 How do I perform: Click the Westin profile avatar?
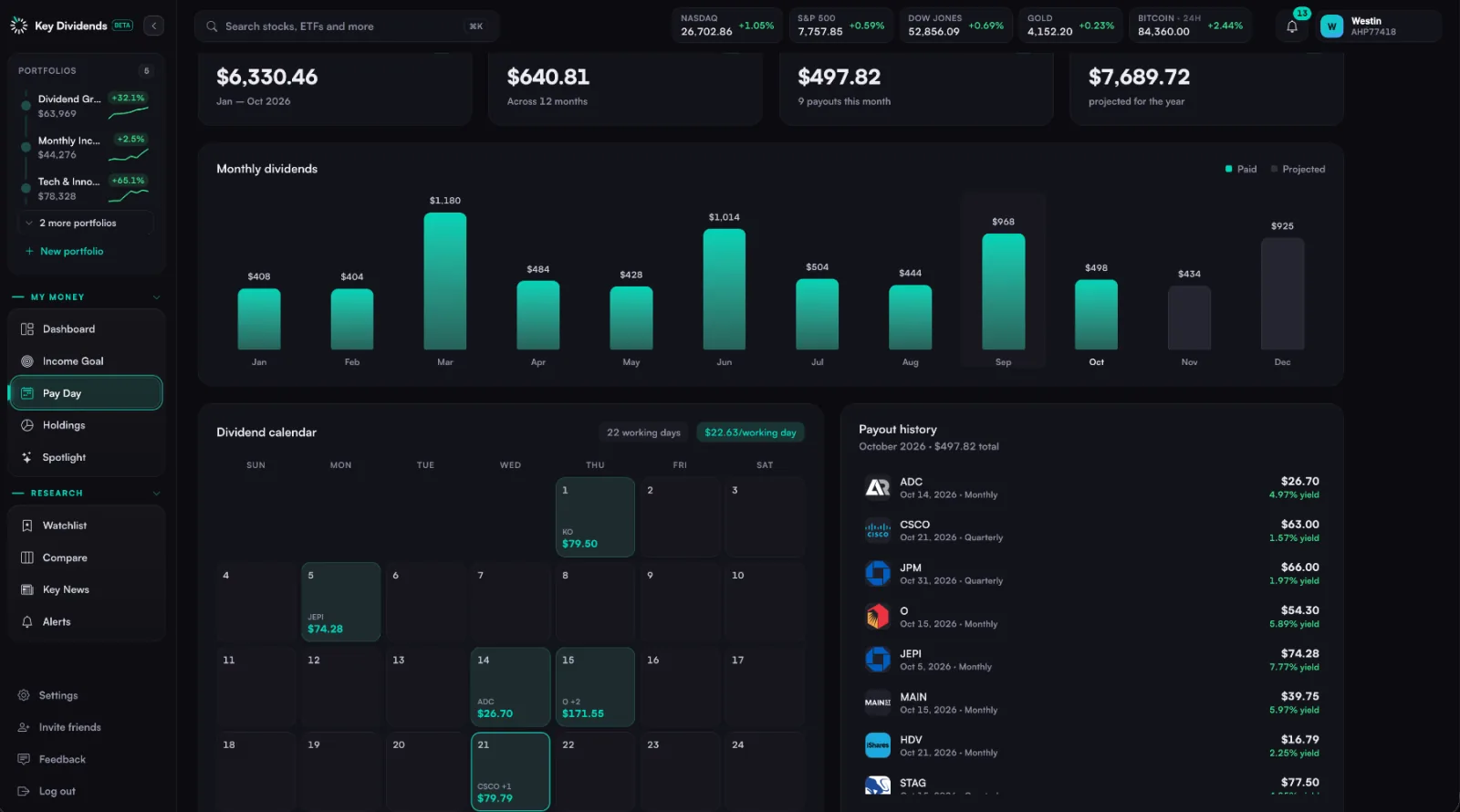tap(1331, 26)
